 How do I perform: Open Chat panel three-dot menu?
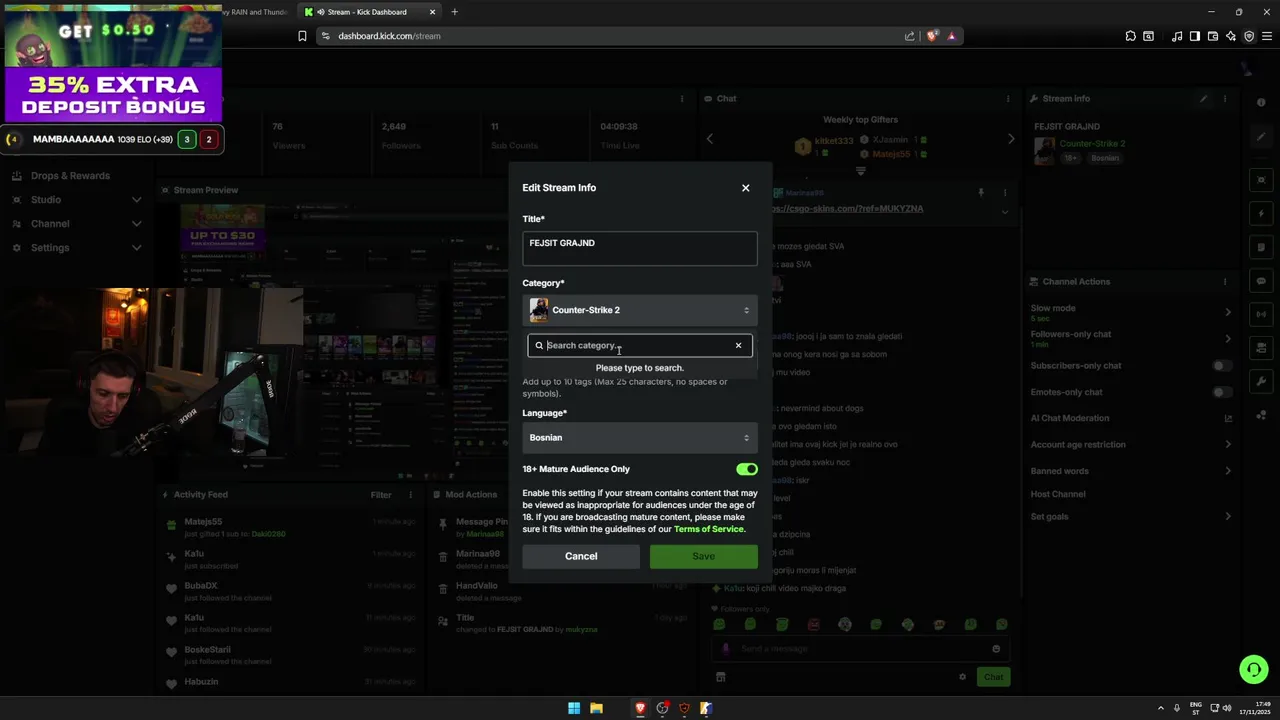click(1008, 99)
